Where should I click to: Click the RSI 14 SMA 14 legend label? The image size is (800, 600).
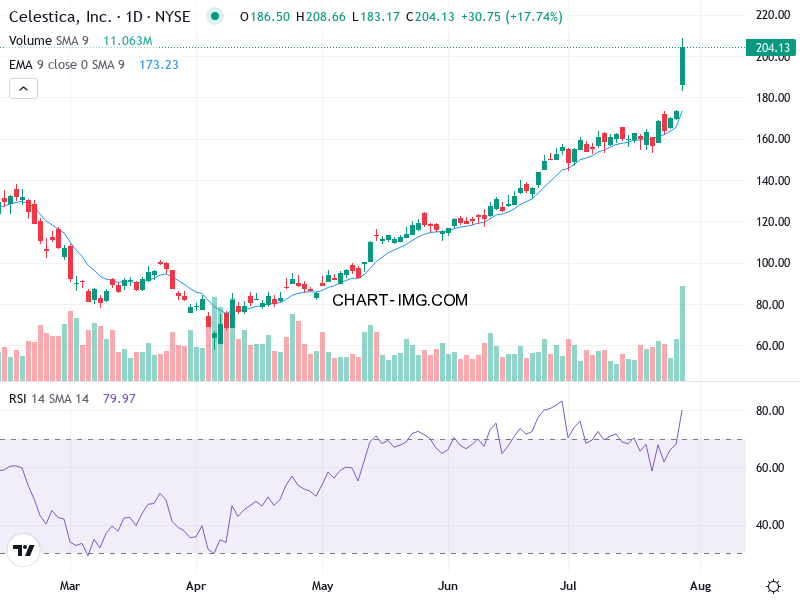pos(49,398)
